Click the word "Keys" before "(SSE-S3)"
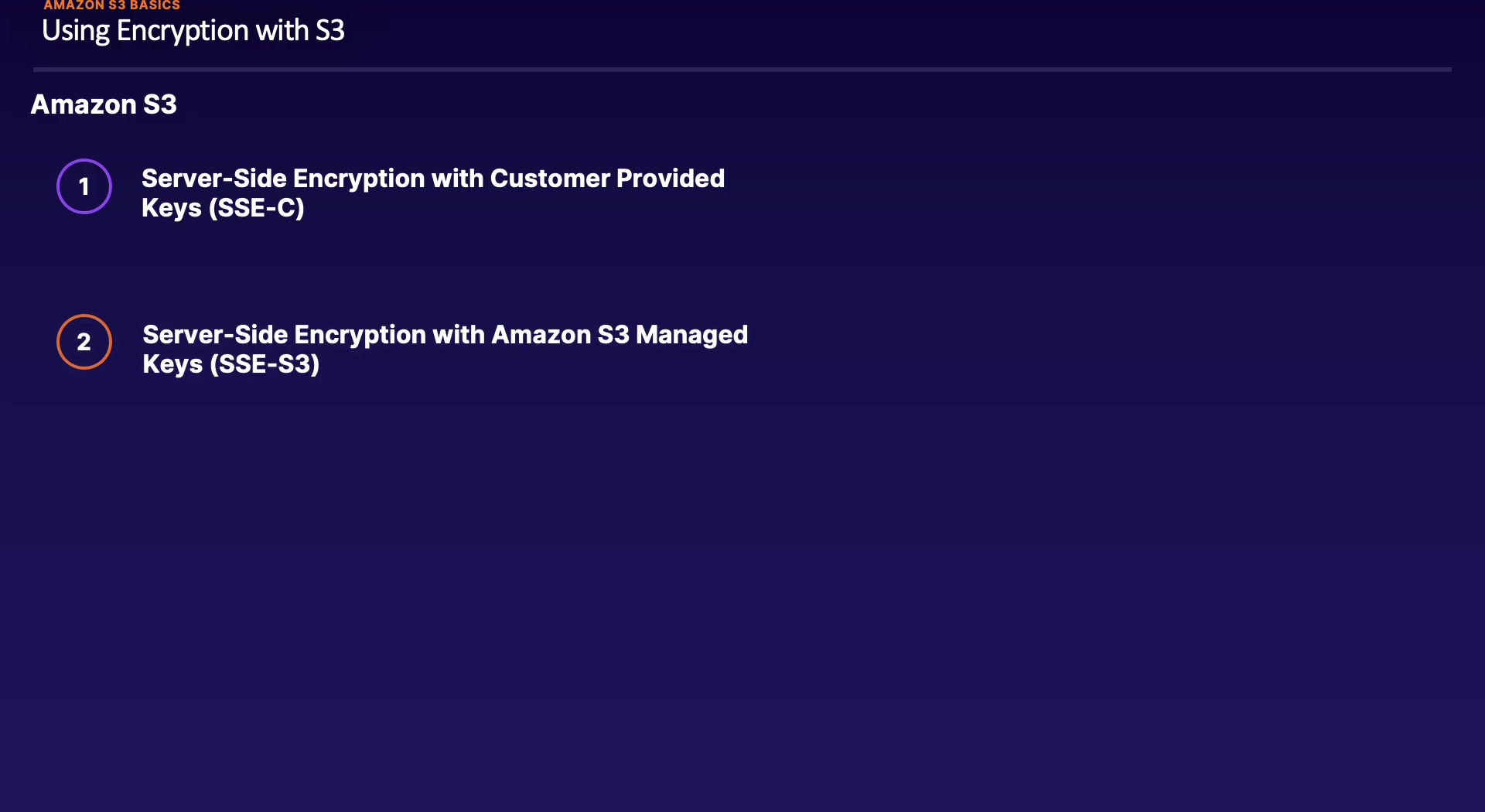1485x812 pixels. coord(172,364)
